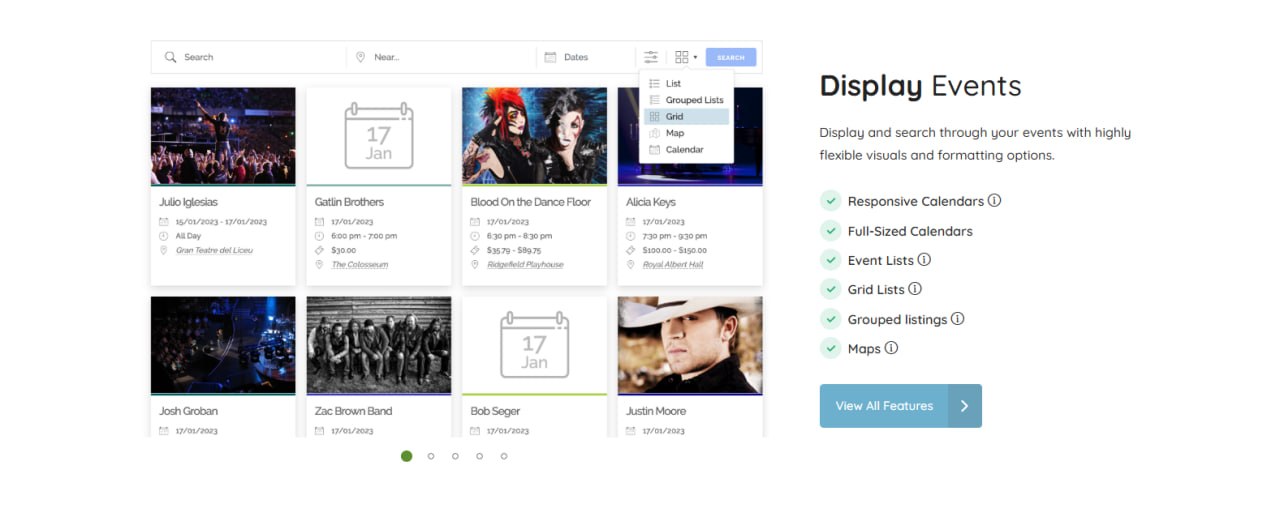Open the Dates picker field

point(586,57)
